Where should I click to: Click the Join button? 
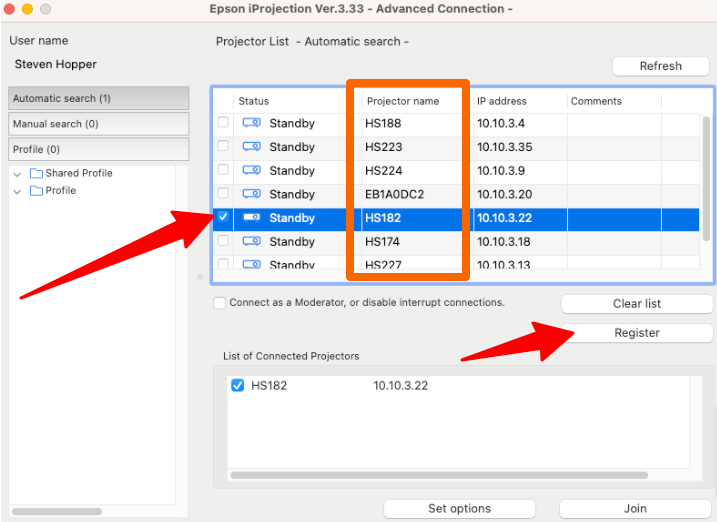[x=635, y=508]
